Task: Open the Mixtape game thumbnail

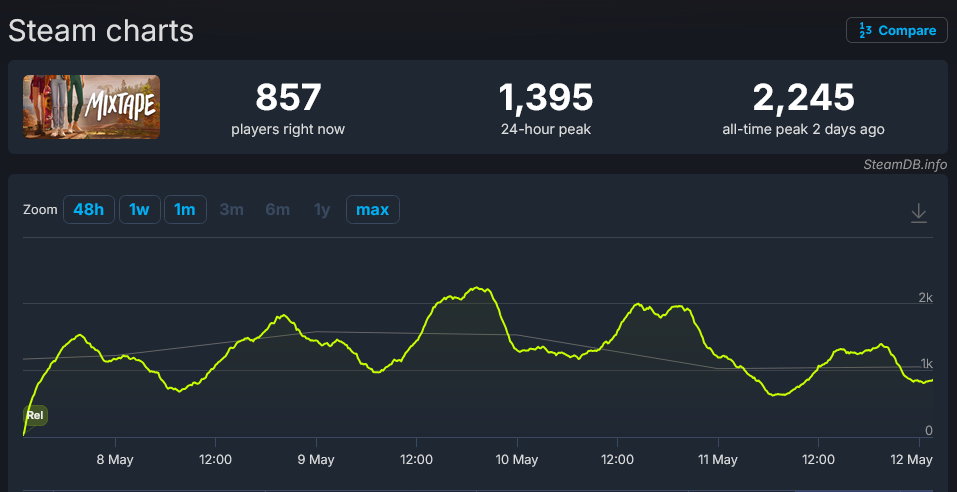Action: [92, 107]
